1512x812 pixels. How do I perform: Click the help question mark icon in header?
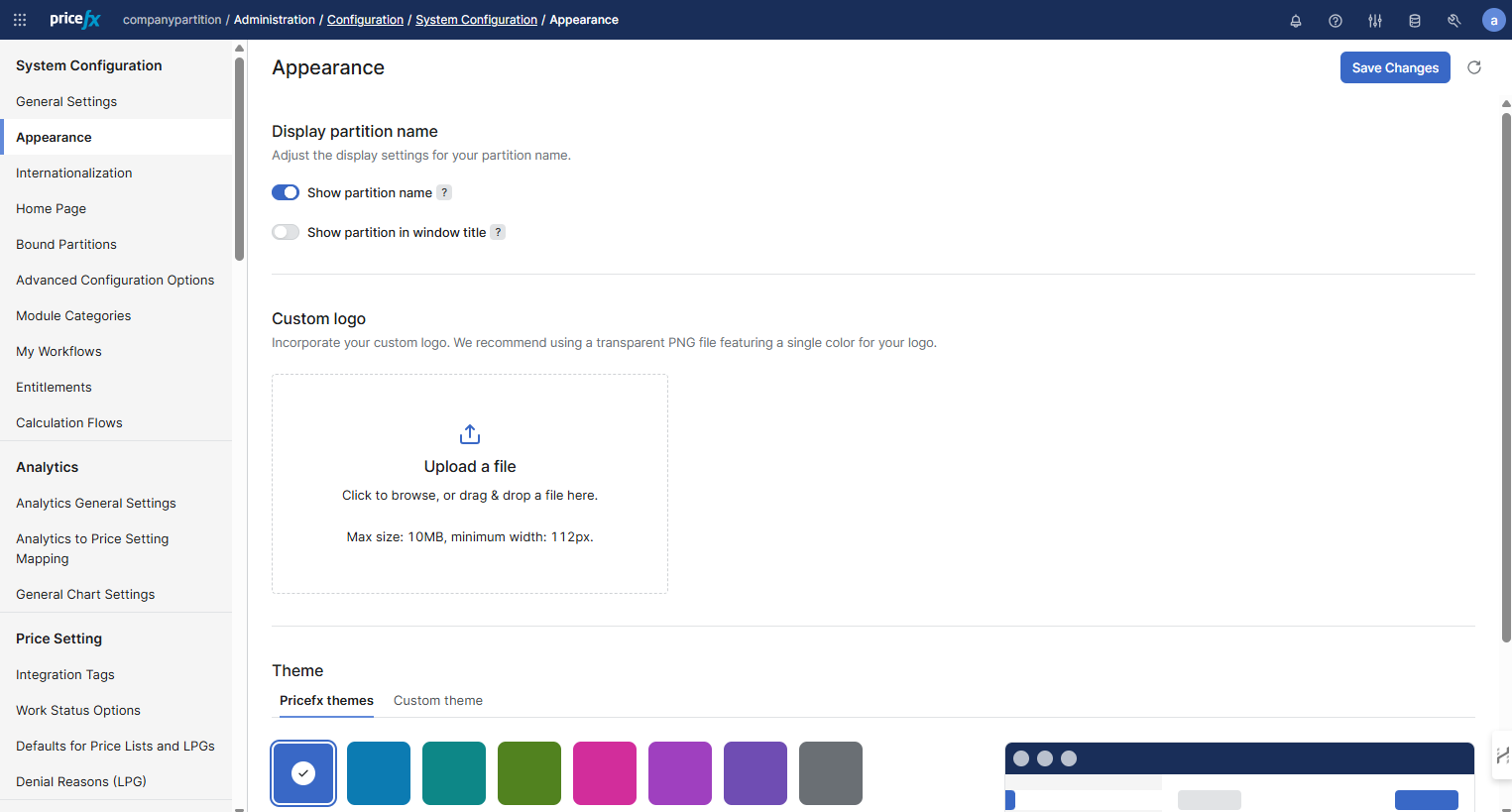point(1335,21)
